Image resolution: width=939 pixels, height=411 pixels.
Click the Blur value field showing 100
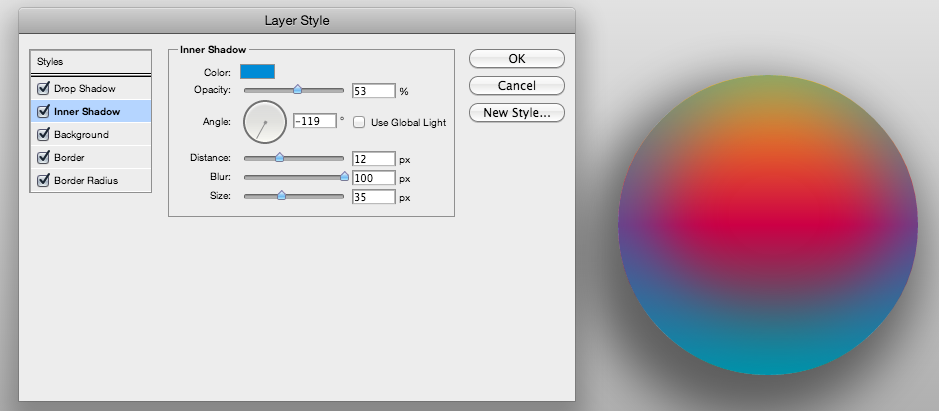[374, 178]
